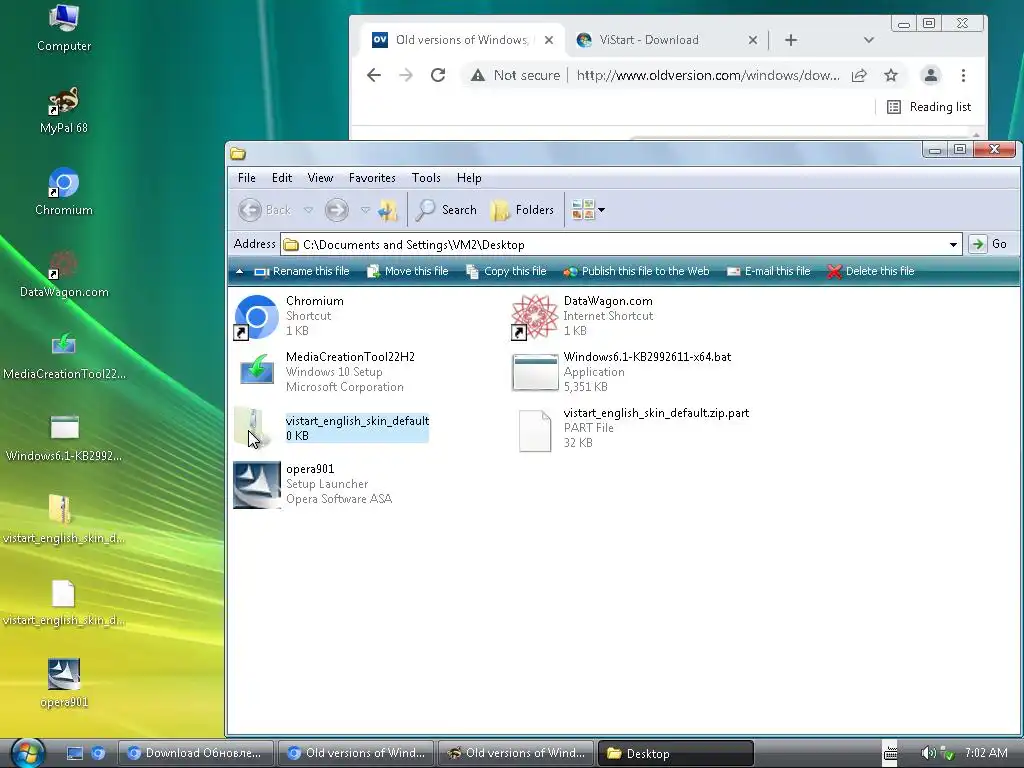This screenshot has height=768, width=1024.
Task: Click Rename this file
Action: 302,271
